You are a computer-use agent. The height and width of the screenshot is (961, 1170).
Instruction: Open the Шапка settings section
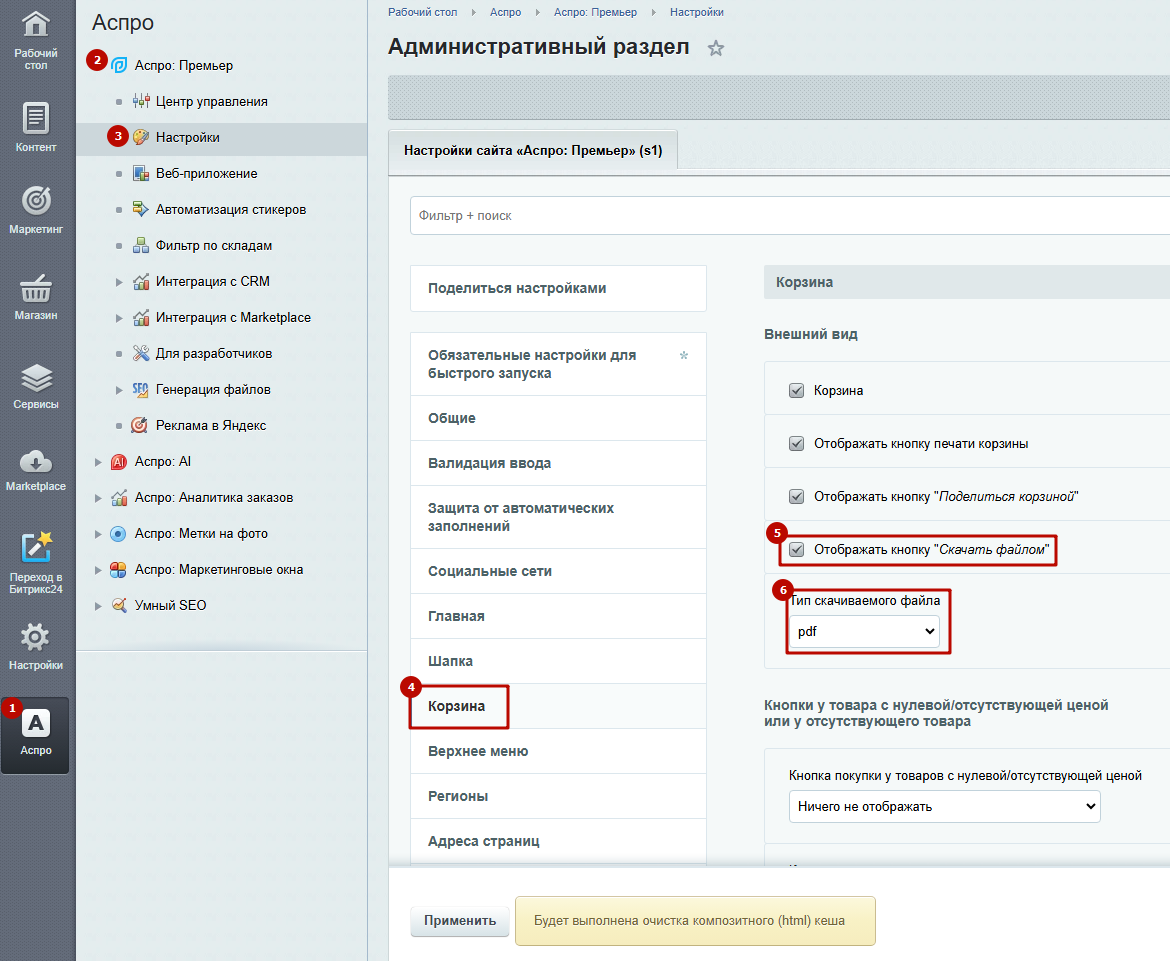558,661
